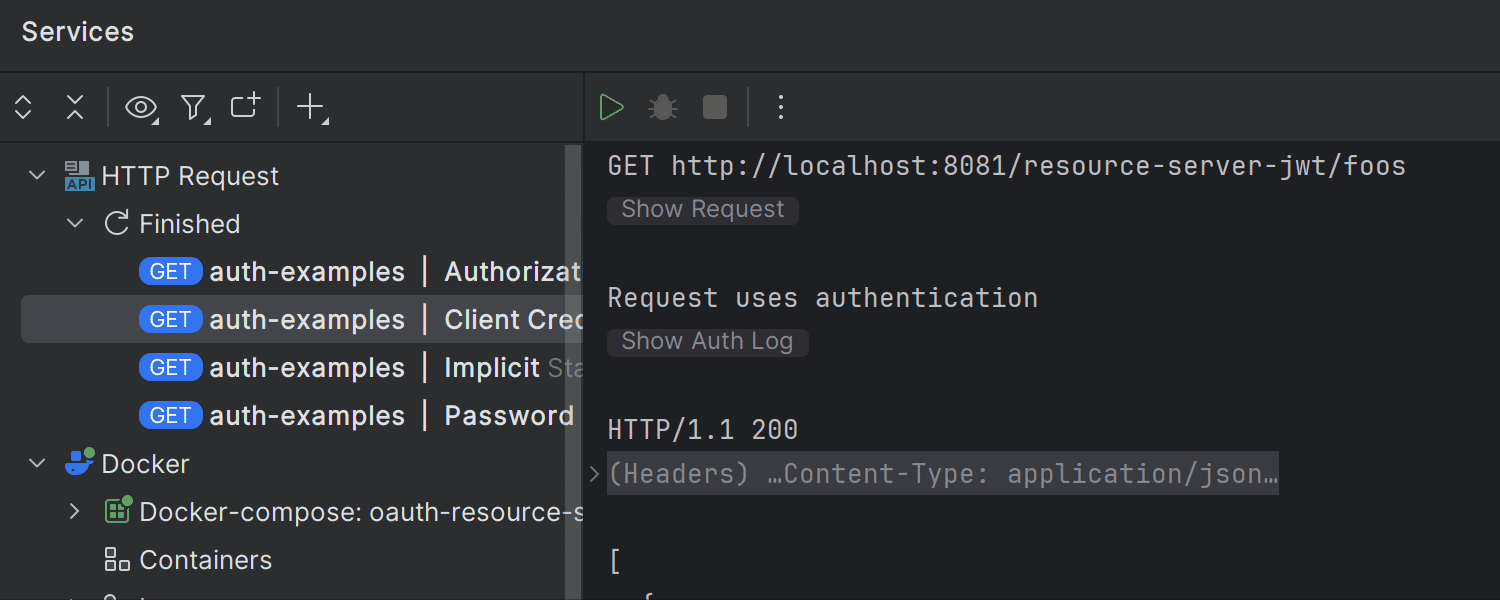1500x600 pixels.
Task: Collapse the Finished requests group
Action: pyautogui.click(x=75, y=223)
